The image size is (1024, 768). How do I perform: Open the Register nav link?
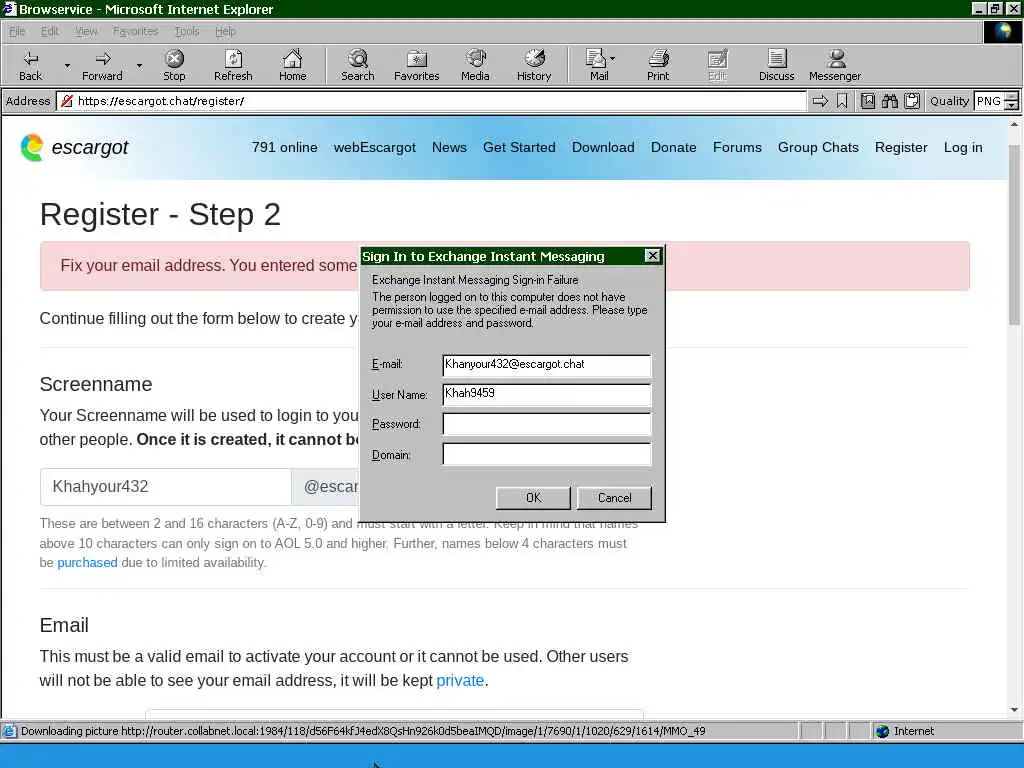pos(901,148)
